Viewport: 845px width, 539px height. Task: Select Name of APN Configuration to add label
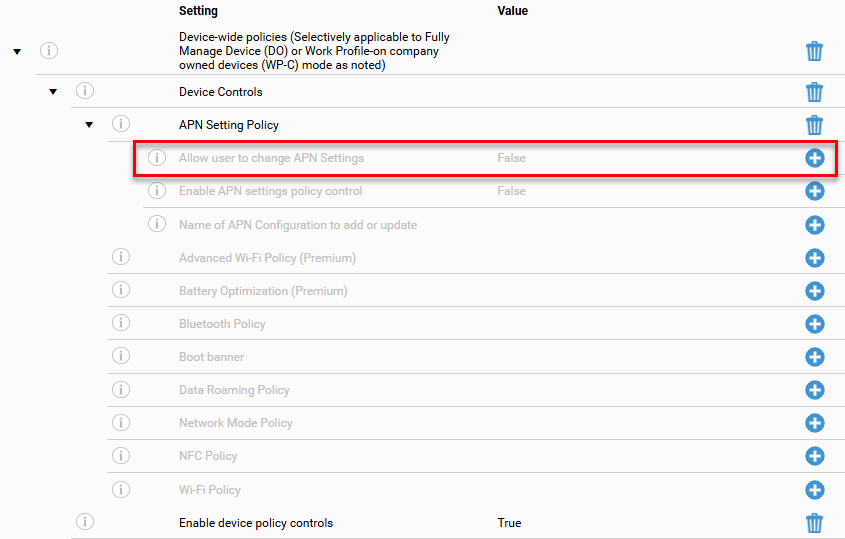(298, 225)
